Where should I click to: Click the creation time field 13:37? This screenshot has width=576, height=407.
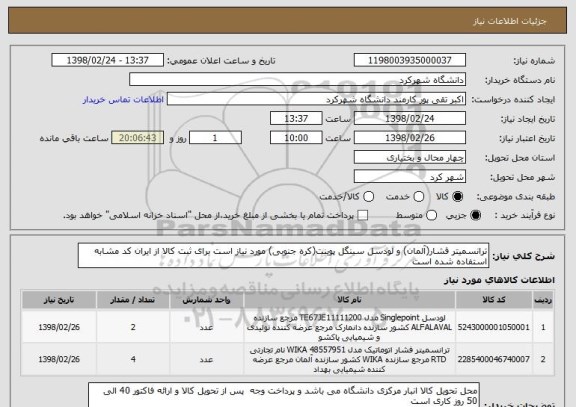coord(296,119)
